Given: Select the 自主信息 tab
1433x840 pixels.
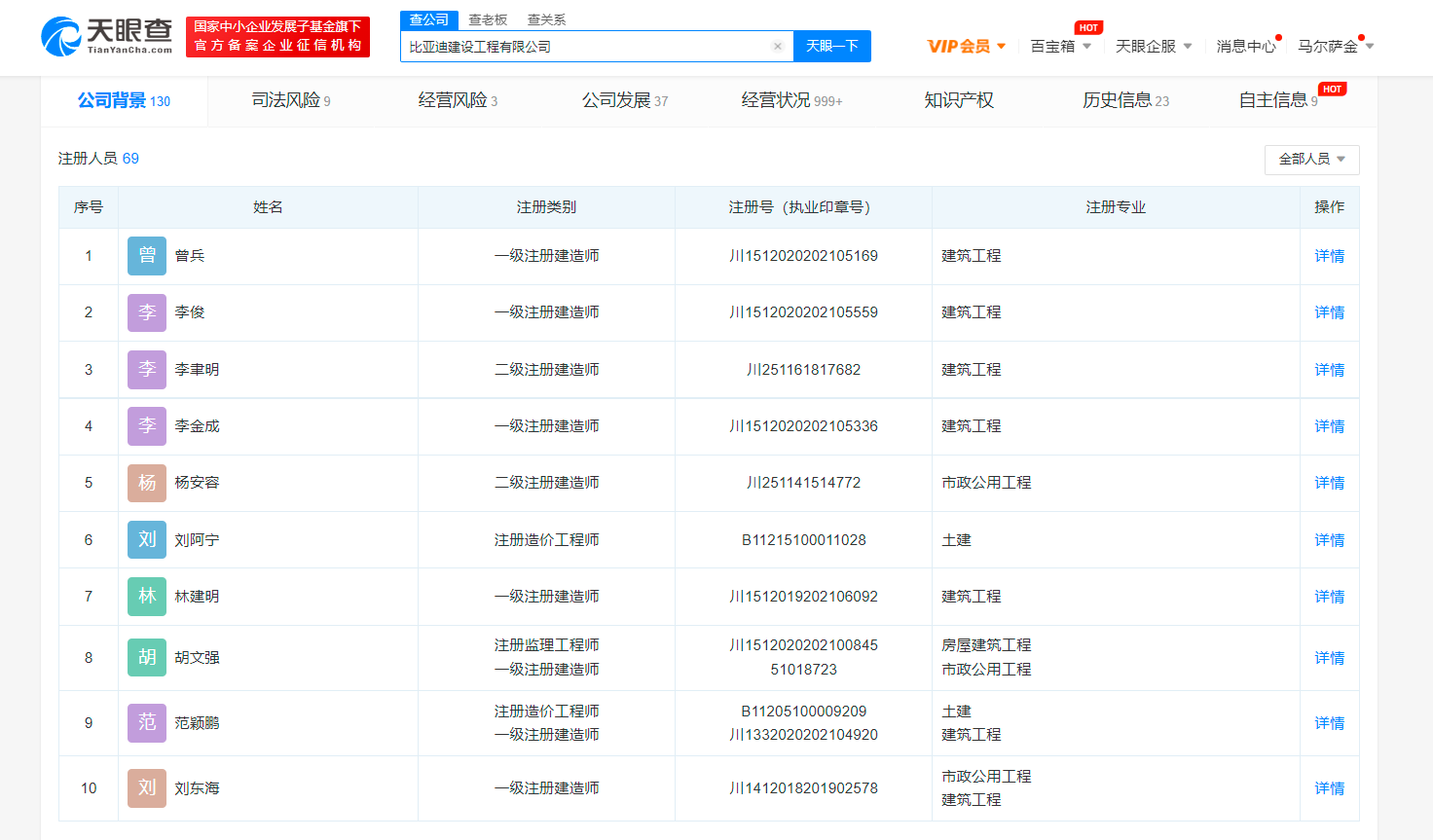Looking at the screenshot, I should pyautogui.click(x=1278, y=101).
